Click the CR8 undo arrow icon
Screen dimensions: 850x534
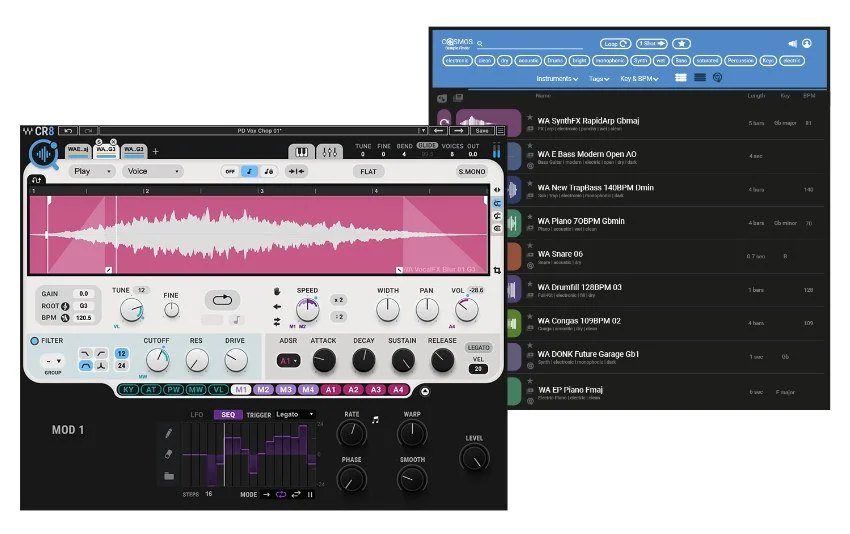68,131
